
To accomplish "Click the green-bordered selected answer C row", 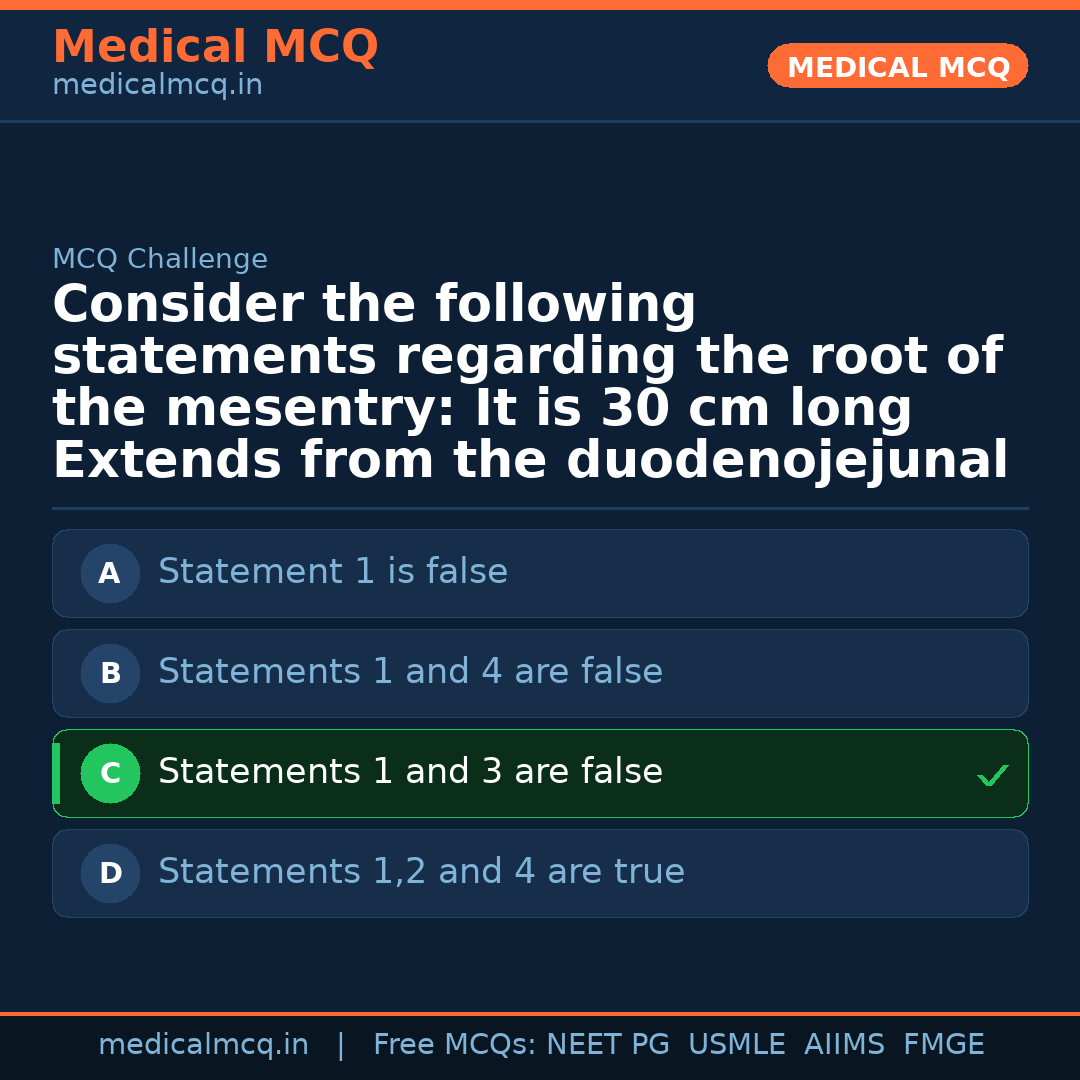I will pyautogui.click(x=540, y=773).
